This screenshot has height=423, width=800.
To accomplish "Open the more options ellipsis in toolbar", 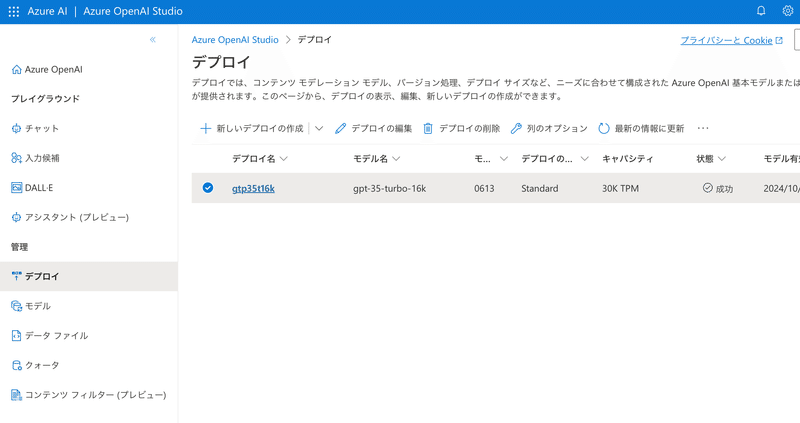I will [x=703, y=129].
